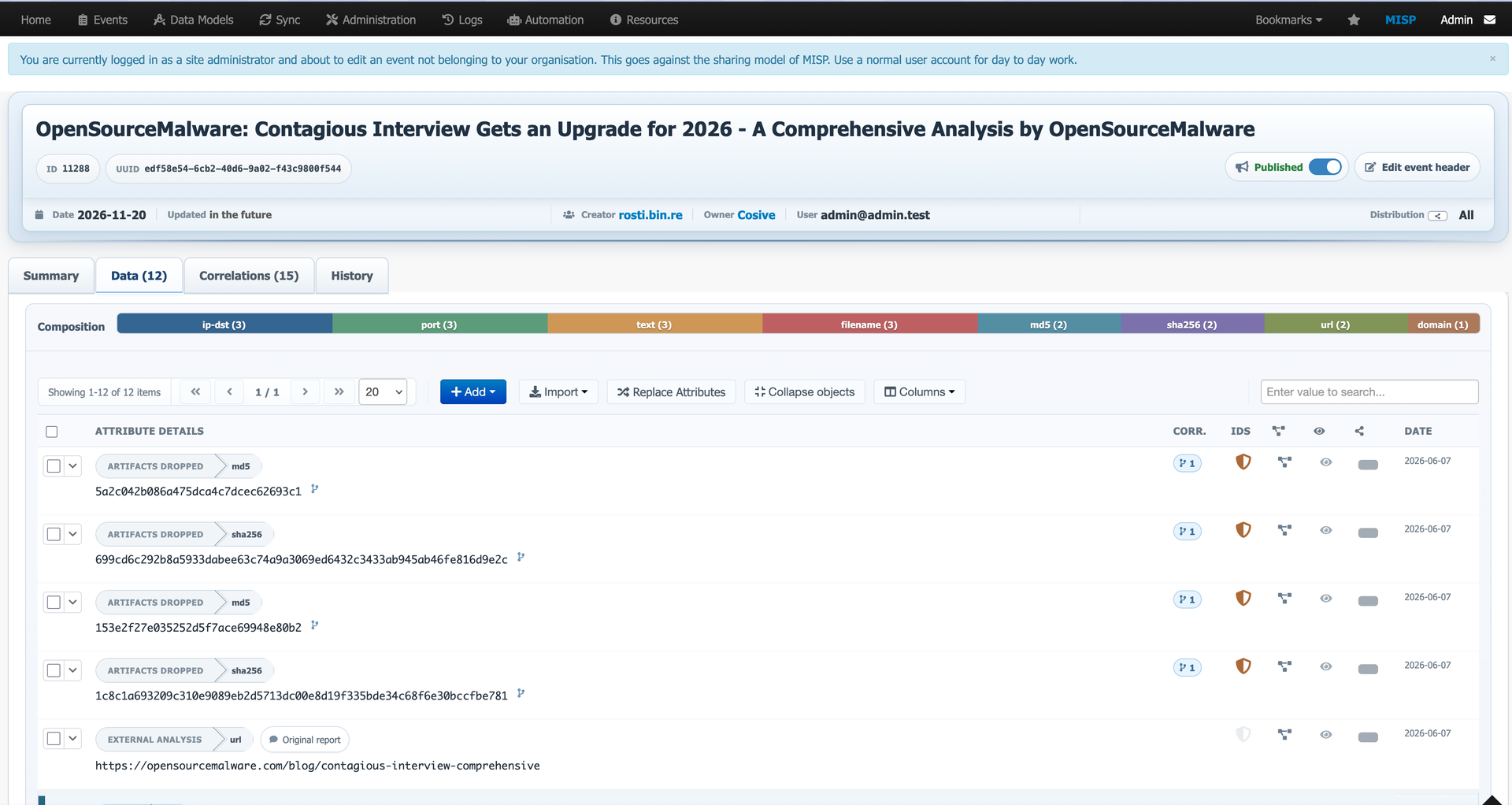
Task: Check the box for 153e2f27 md5 row
Action: 54,603
